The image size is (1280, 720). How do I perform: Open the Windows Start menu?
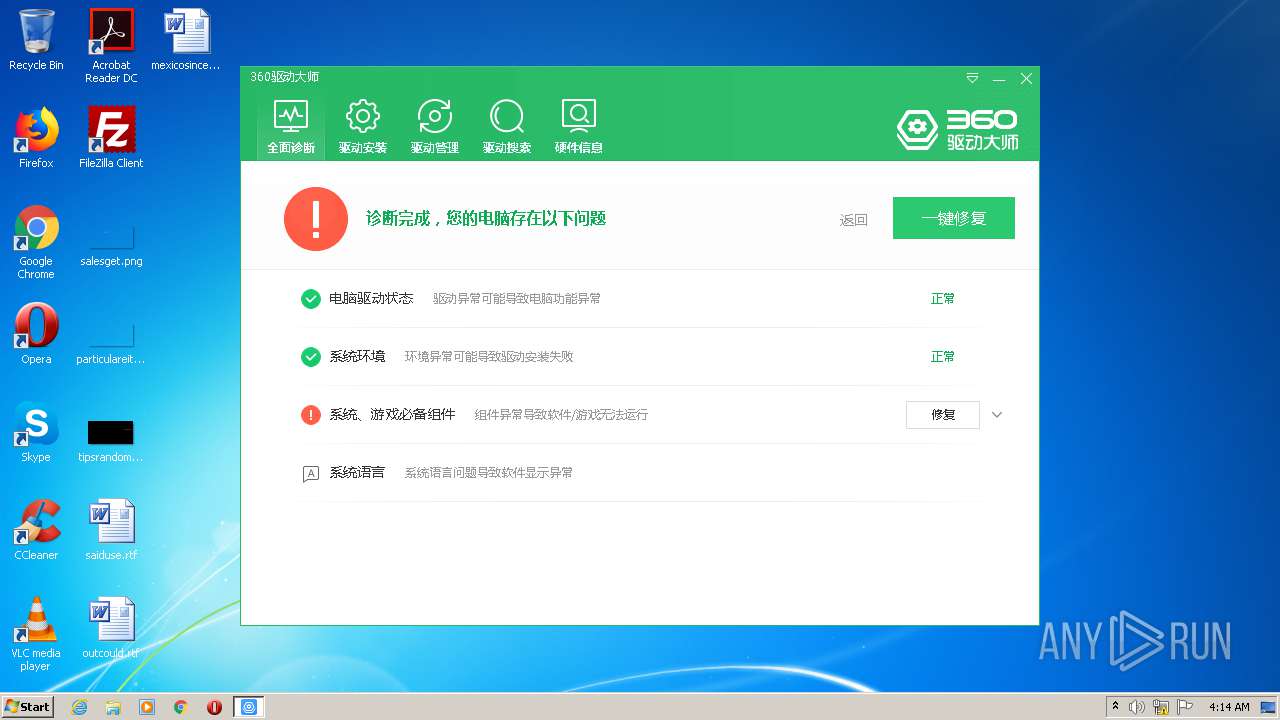pyautogui.click(x=28, y=706)
